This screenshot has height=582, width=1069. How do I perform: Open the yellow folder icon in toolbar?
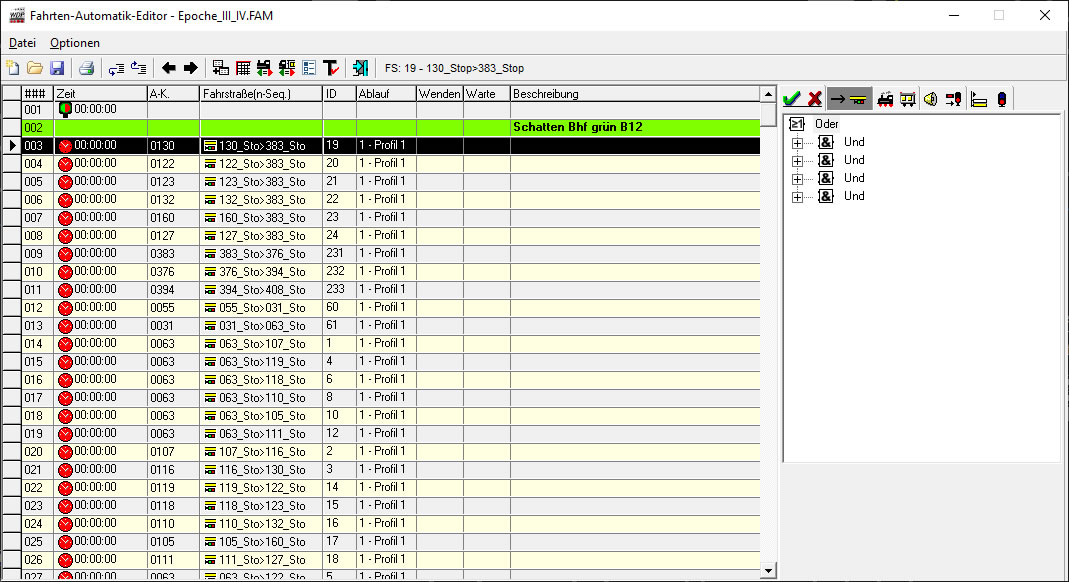pyautogui.click(x=34, y=68)
